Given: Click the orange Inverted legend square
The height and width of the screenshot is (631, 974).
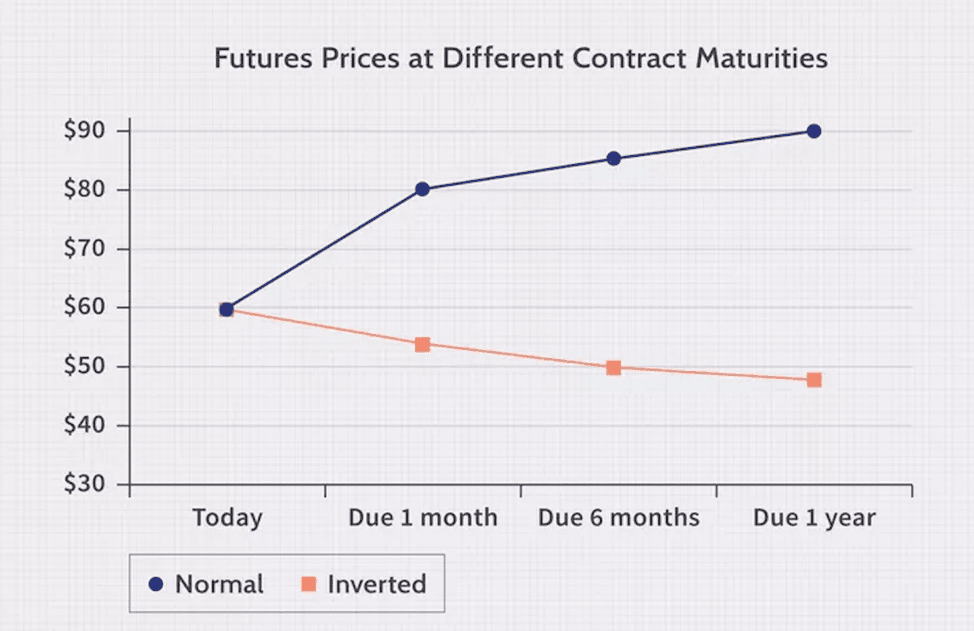Looking at the screenshot, I should click(308, 584).
